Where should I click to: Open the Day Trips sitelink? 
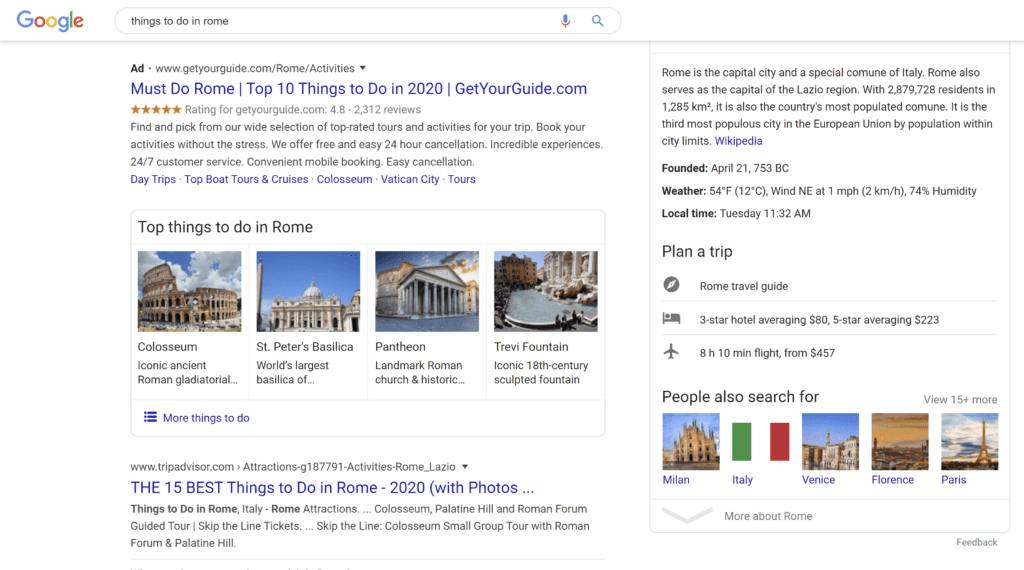[153, 180]
